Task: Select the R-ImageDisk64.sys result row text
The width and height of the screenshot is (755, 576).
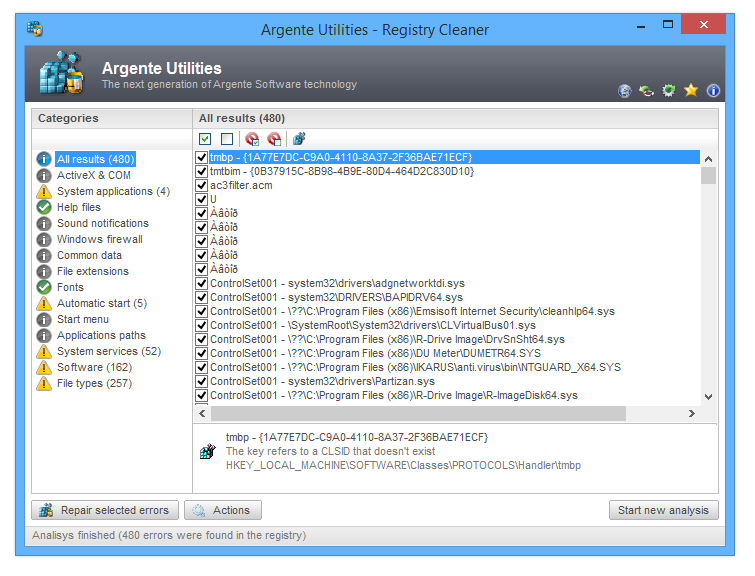Action: coord(394,395)
